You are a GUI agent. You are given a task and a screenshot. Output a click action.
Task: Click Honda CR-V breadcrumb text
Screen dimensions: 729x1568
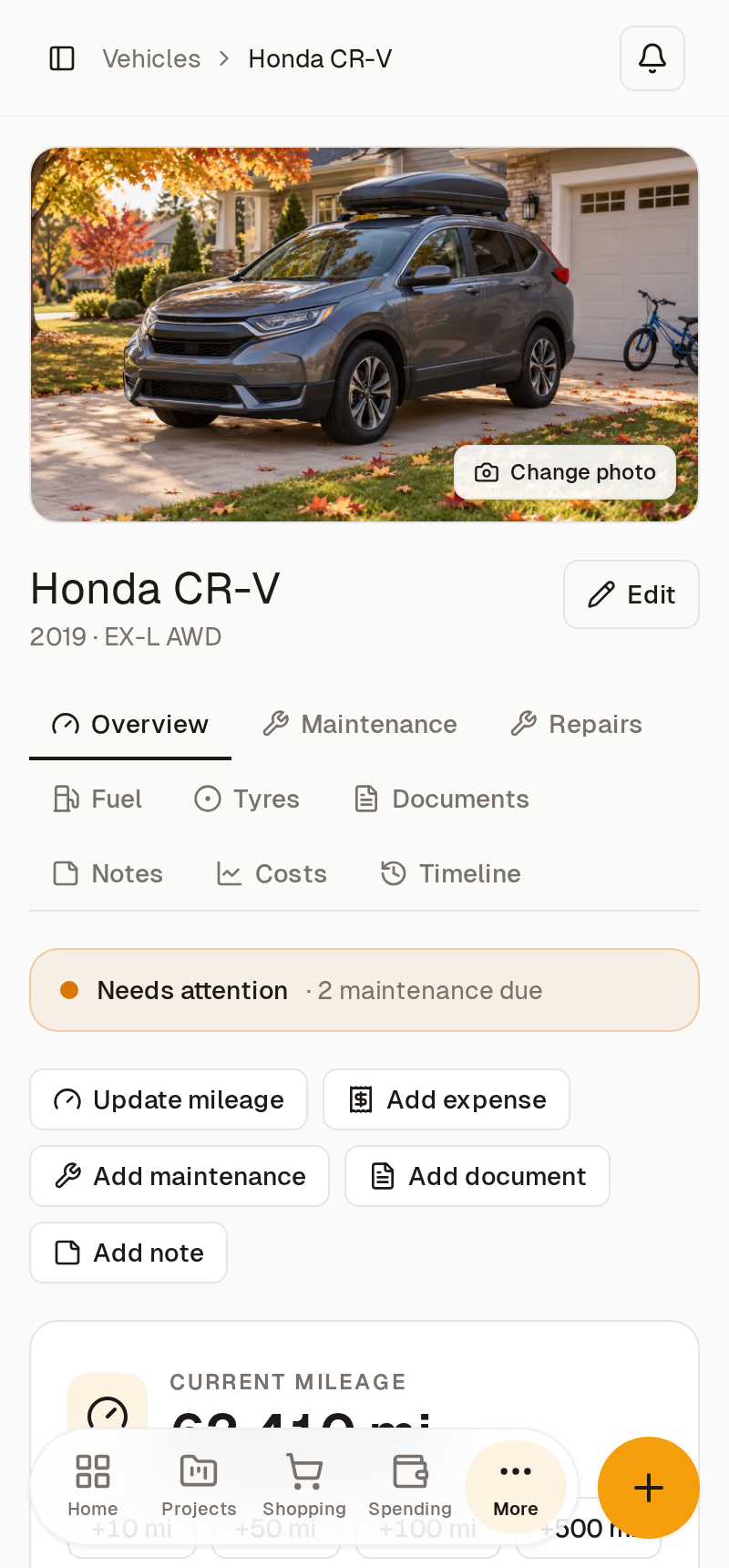[320, 58]
